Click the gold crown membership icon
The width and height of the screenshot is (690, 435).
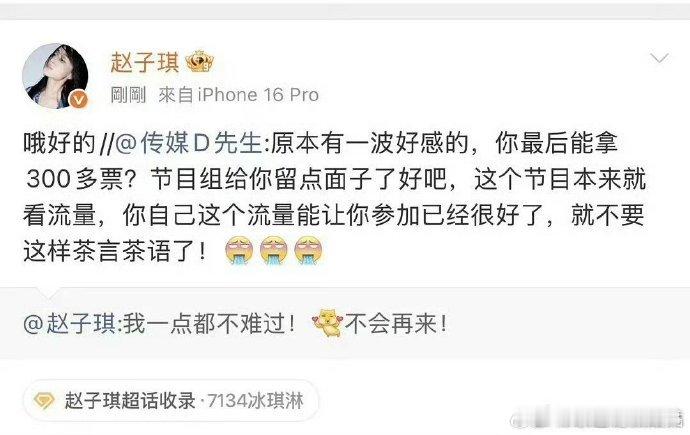(x=199, y=62)
